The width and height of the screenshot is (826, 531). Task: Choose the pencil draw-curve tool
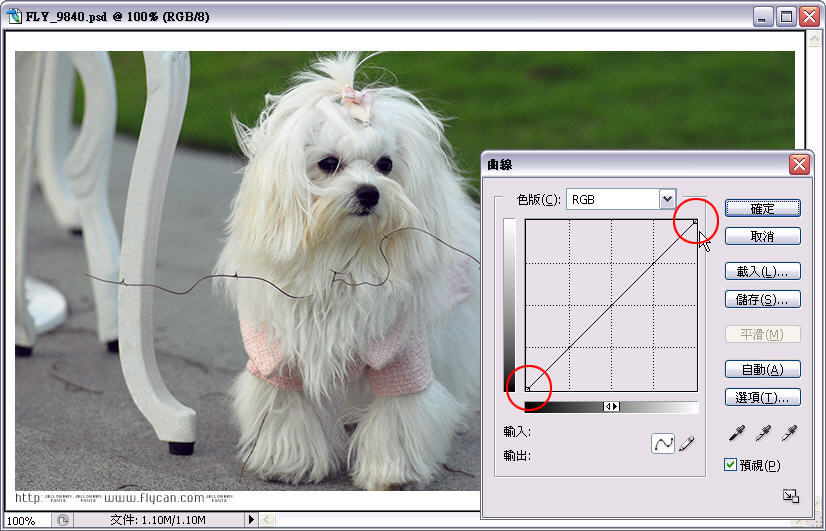[686, 444]
